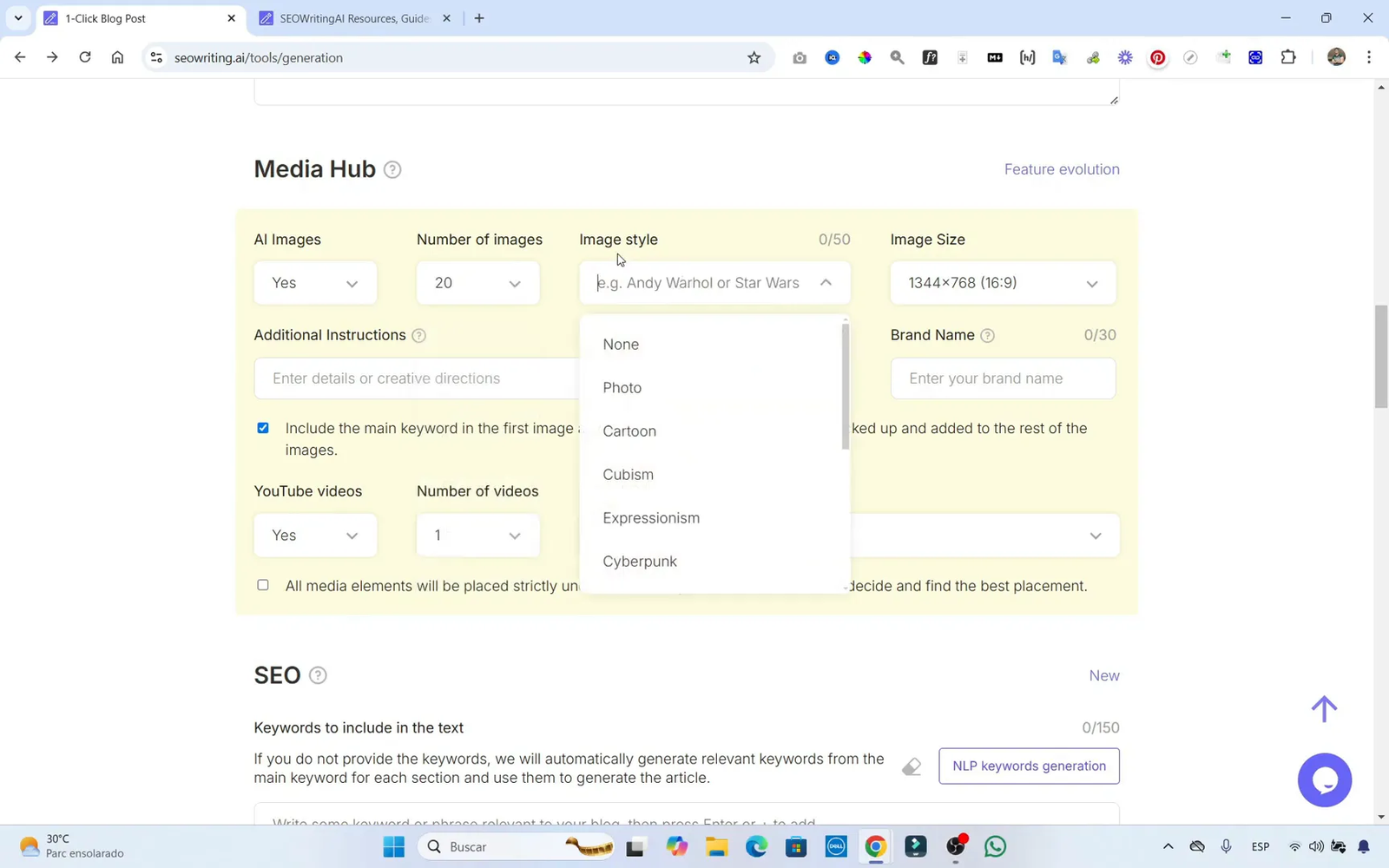Uncheck including main keyword in first image
Screen dimensions: 1389x868
click(x=262, y=428)
